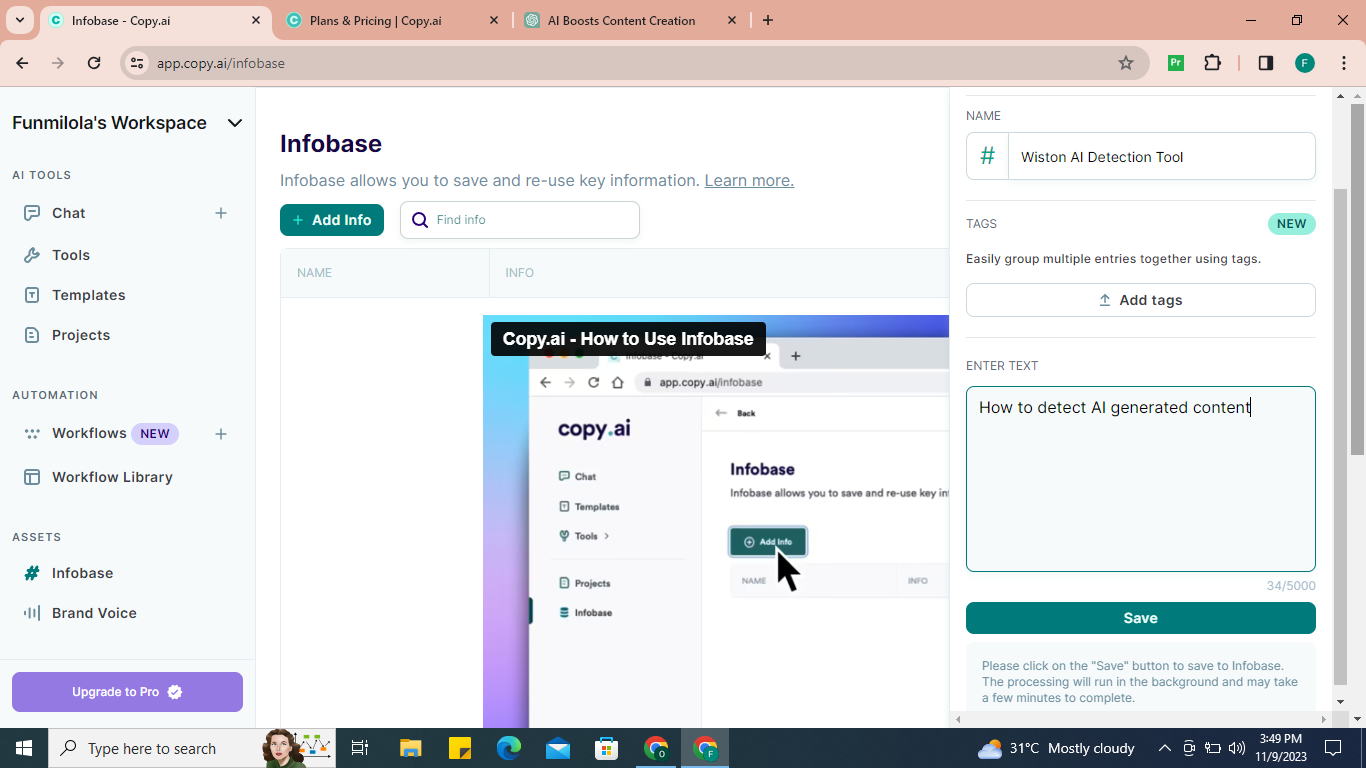Click the Wiston AI Detection Tool name field
The height and width of the screenshot is (768, 1366).
[x=1161, y=157]
